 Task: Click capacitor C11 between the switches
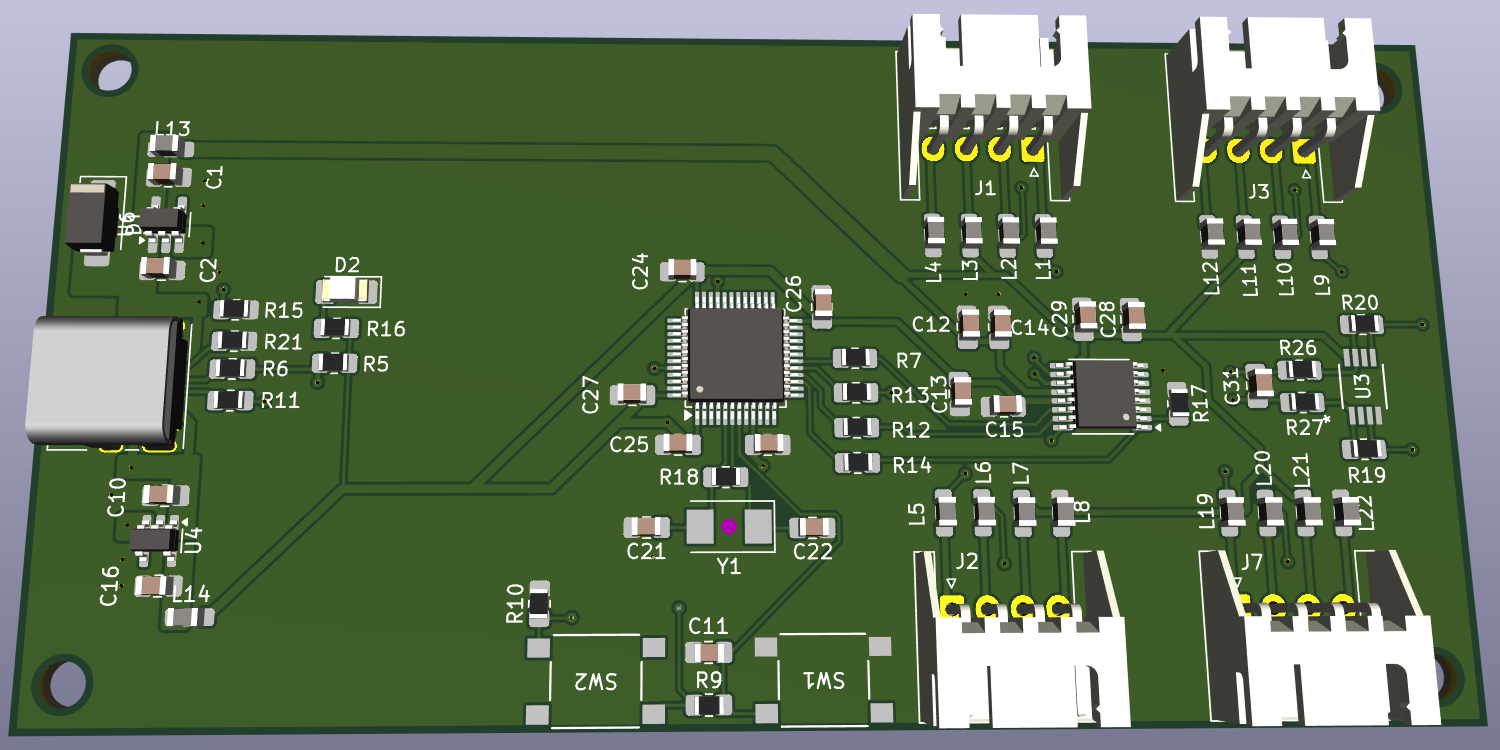[709, 653]
